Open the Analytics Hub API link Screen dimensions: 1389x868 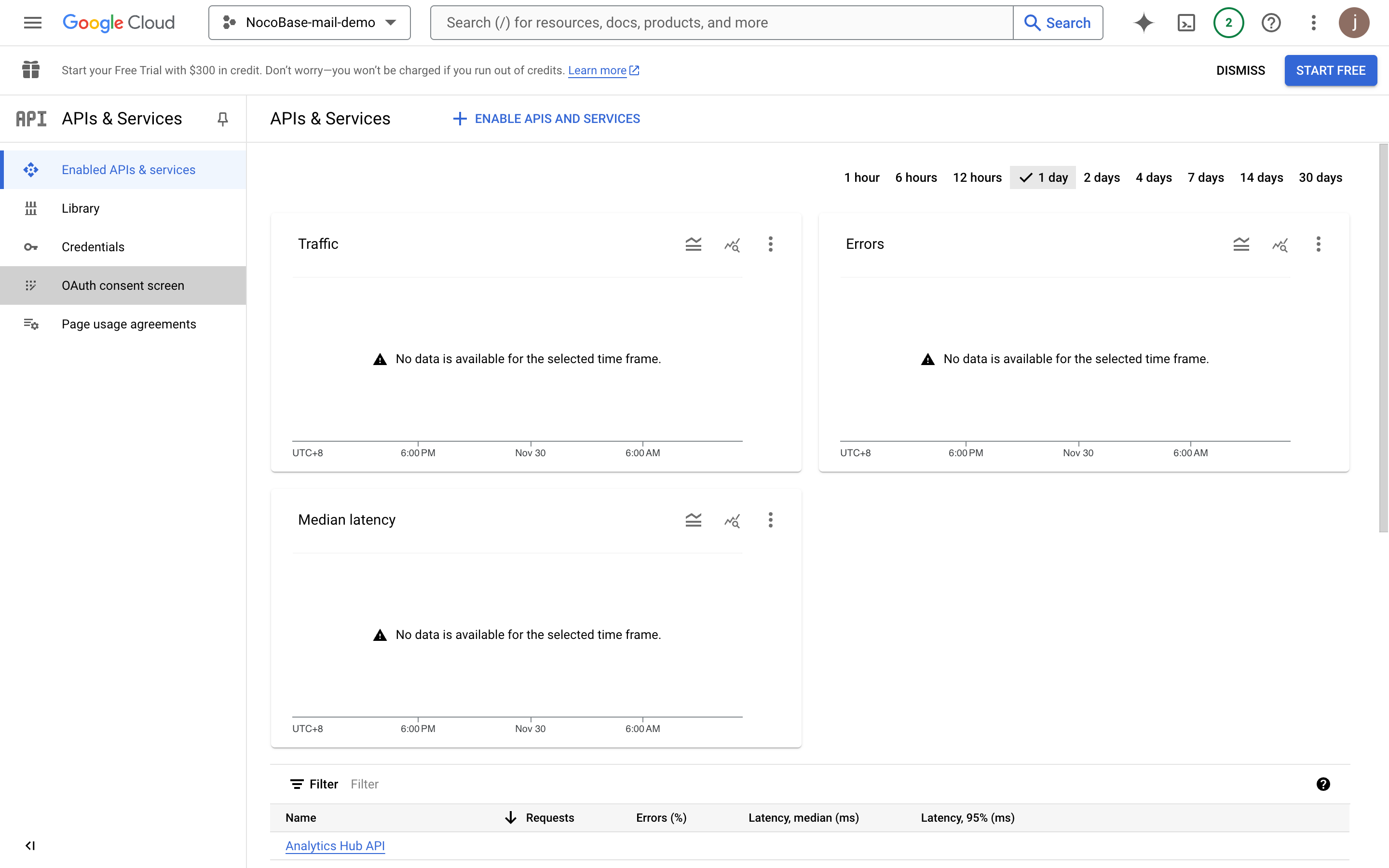(x=335, y=846)
